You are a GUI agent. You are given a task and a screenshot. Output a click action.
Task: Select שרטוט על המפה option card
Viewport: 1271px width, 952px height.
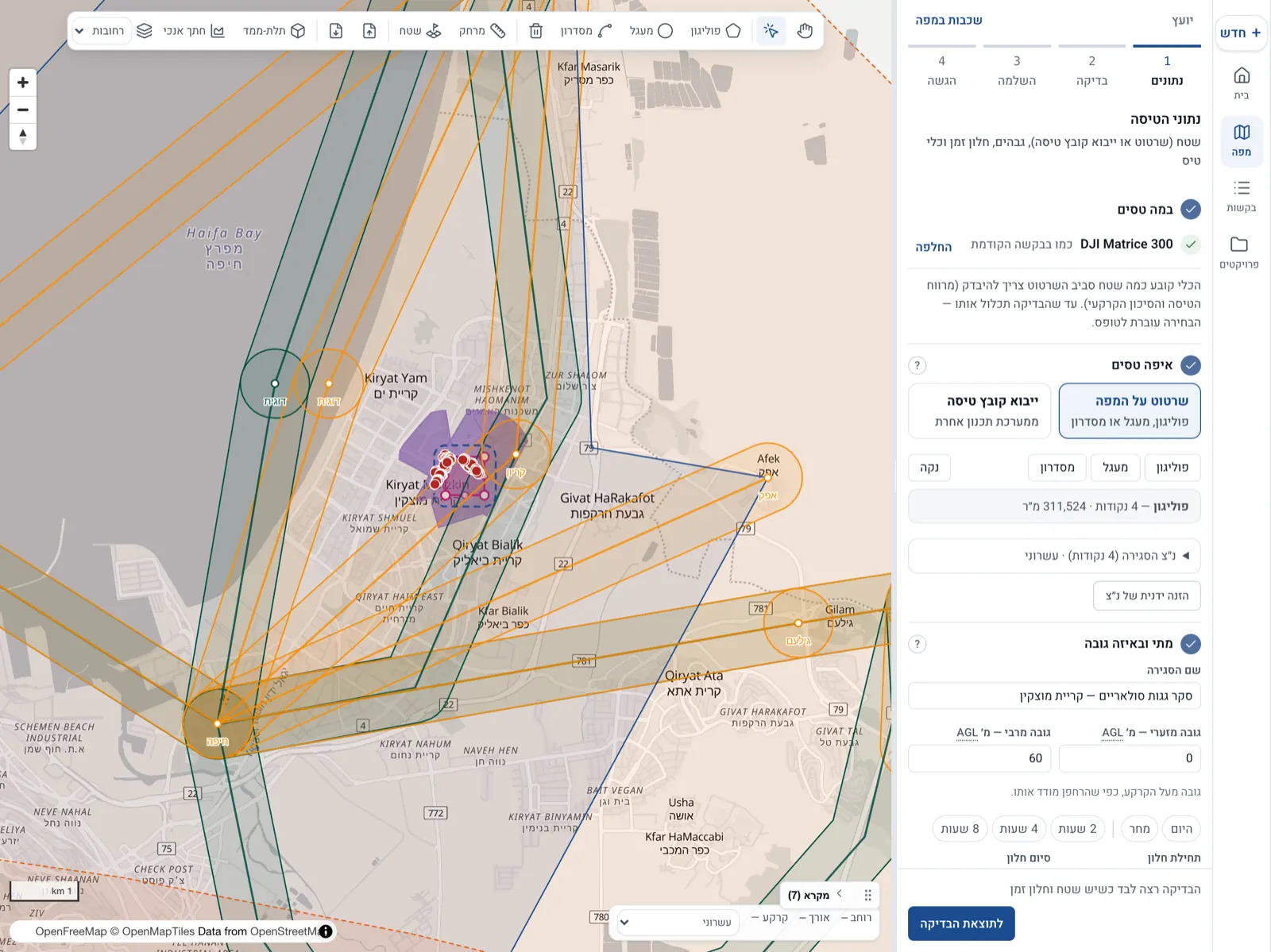click(1130, 411)
